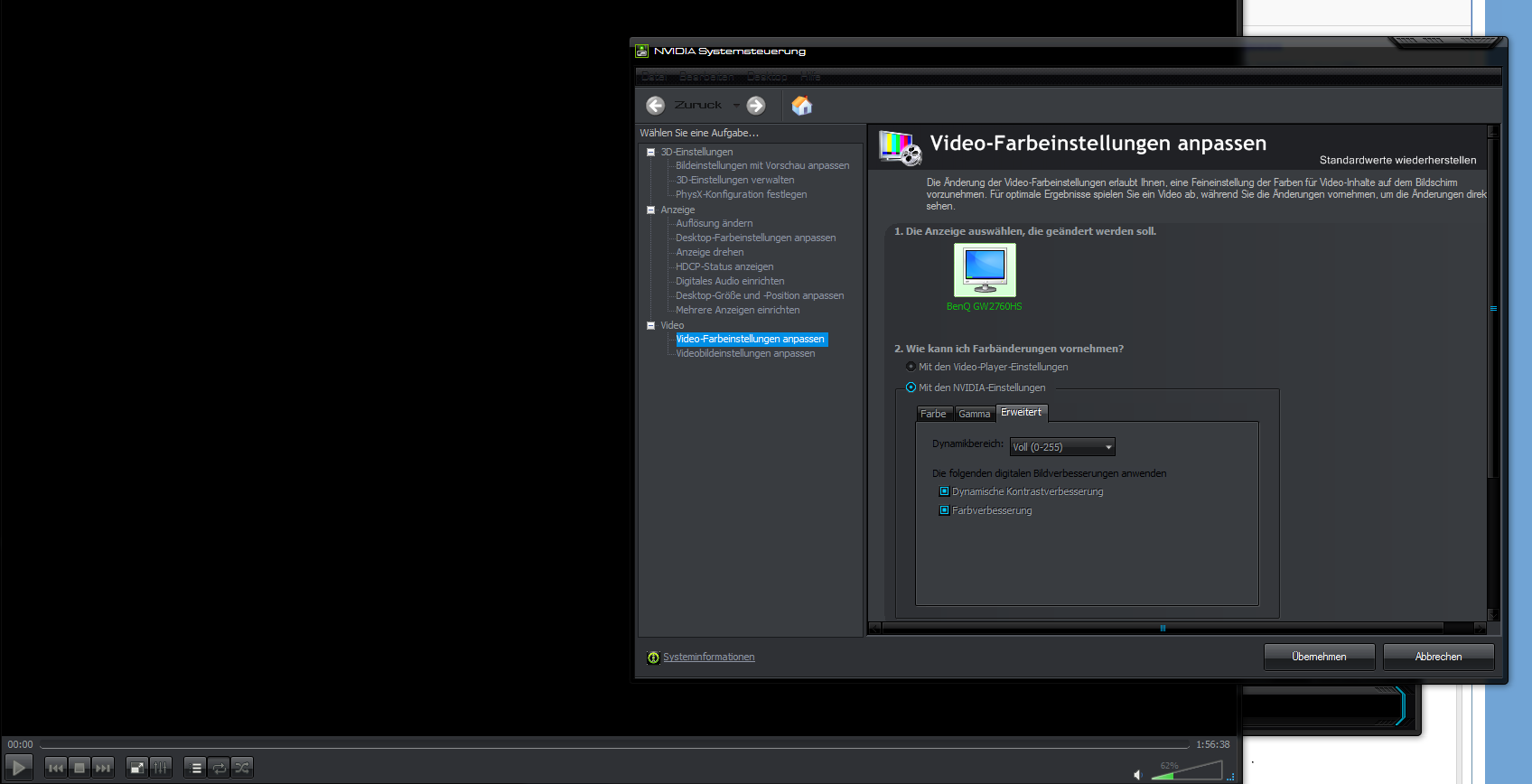1532x784 pixels.
Task: Switch to the Gamma tab
Action: [x=974, y=414]
